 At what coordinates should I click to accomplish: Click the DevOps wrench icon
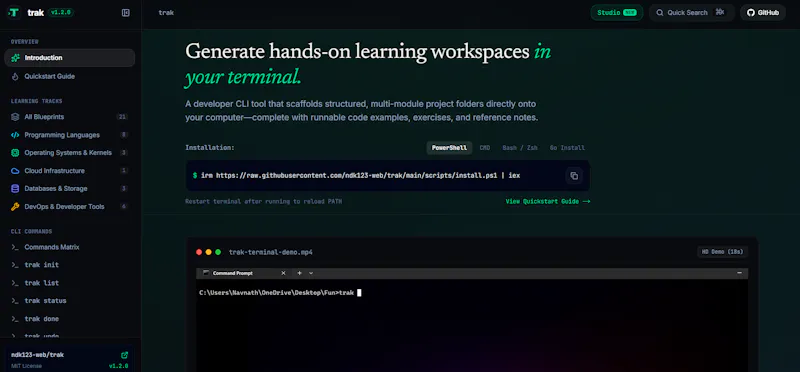[15, 207]
